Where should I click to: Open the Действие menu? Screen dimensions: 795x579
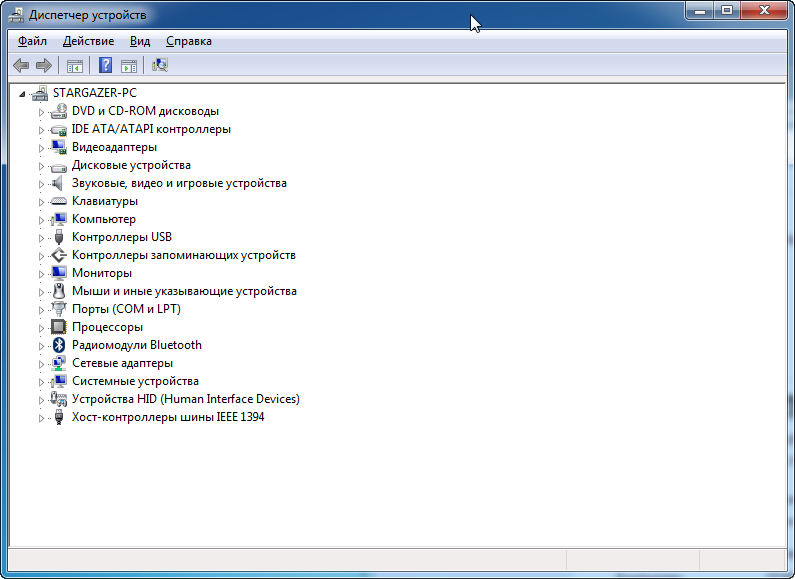(x=88, y=41)
